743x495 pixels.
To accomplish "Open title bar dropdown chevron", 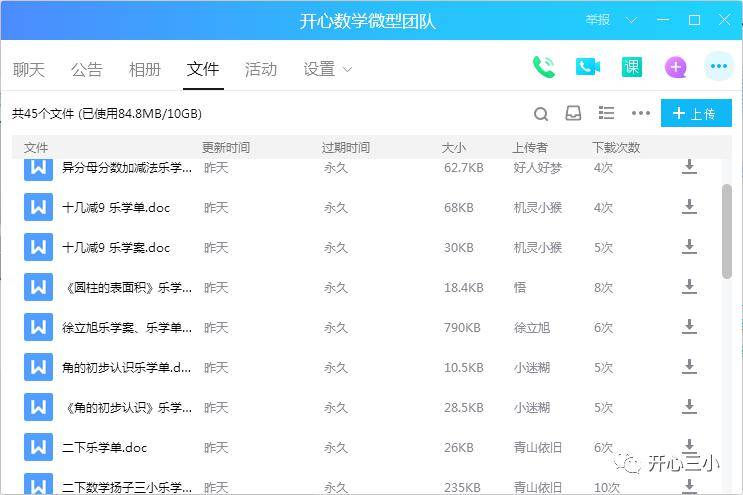I will pyautogui.click(x=631, y=20).
